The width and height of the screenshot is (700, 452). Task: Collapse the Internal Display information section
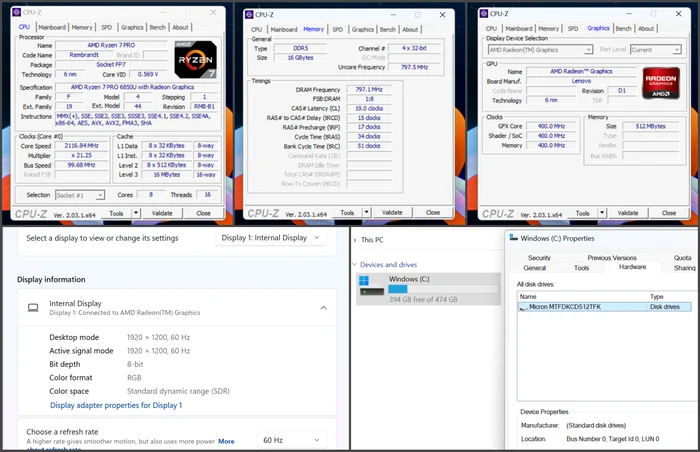(x=324, y=308)
